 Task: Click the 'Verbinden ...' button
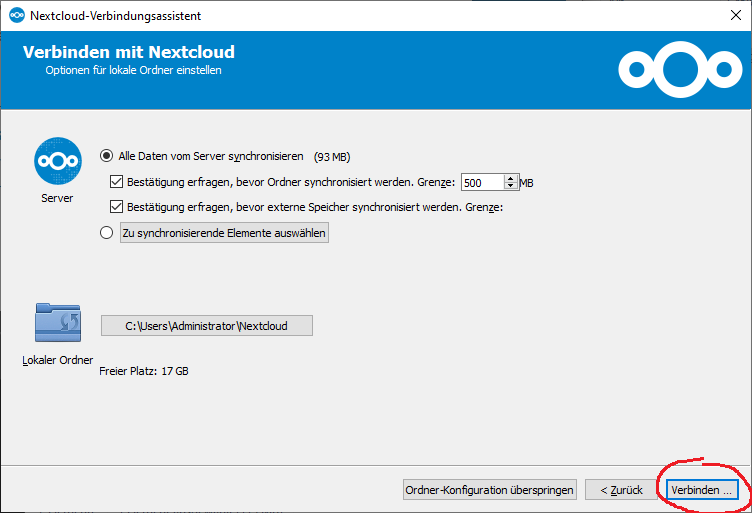pyautogui.click(x=702, y=490)
